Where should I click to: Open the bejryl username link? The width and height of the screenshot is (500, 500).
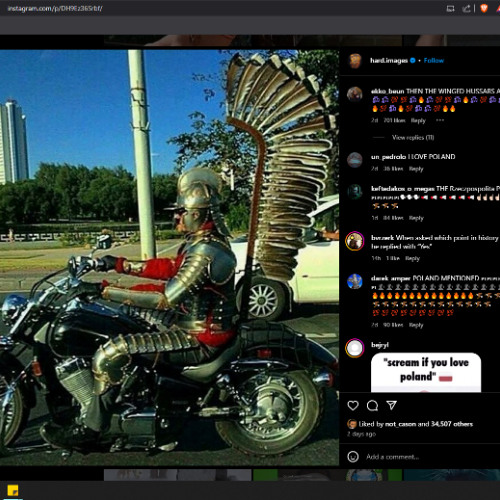pyautogui.click(x=380, y=345)
